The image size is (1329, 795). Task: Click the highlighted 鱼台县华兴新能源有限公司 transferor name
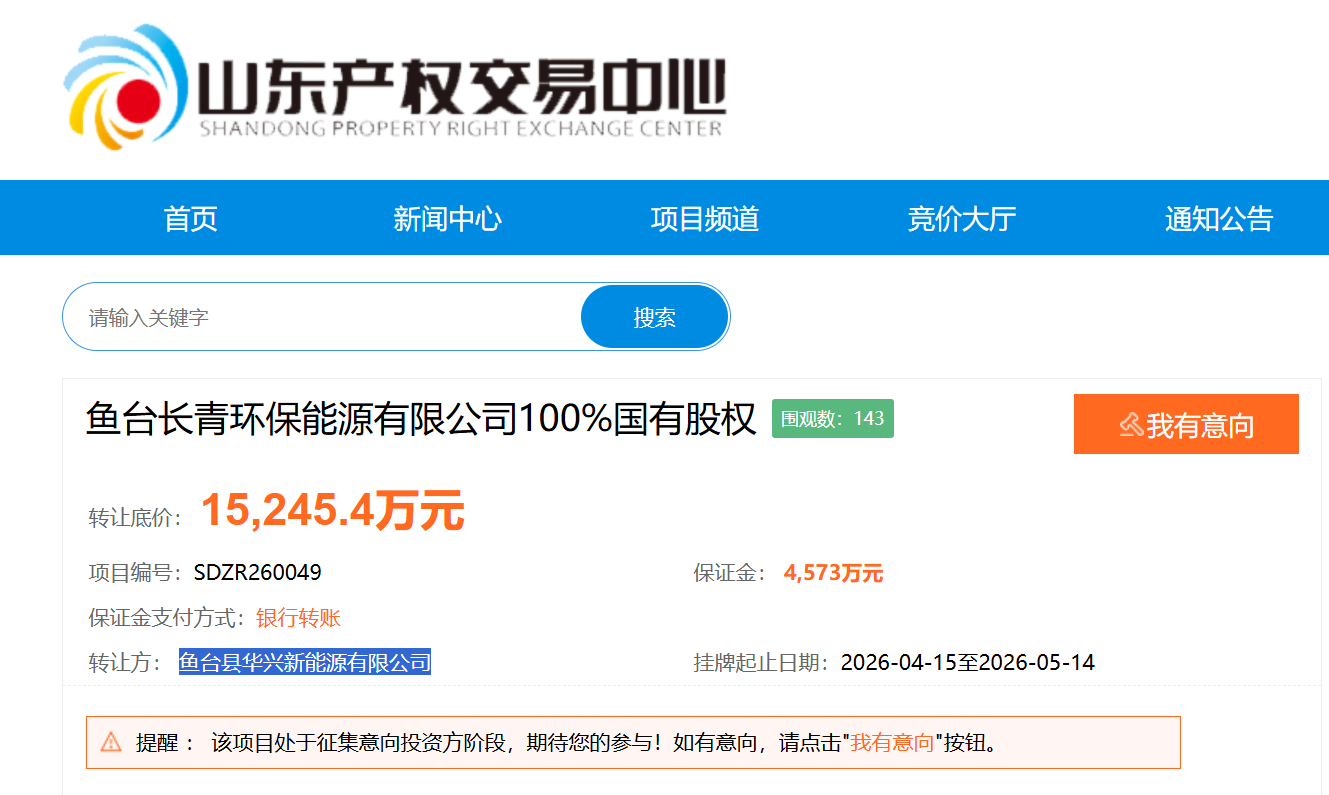[x=304, y=662]
